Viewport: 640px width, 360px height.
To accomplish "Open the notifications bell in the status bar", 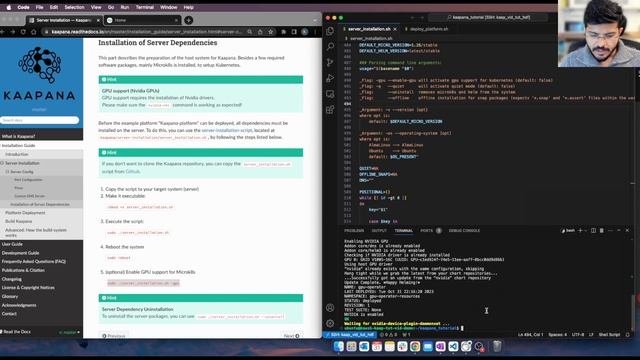I will 628,335.
